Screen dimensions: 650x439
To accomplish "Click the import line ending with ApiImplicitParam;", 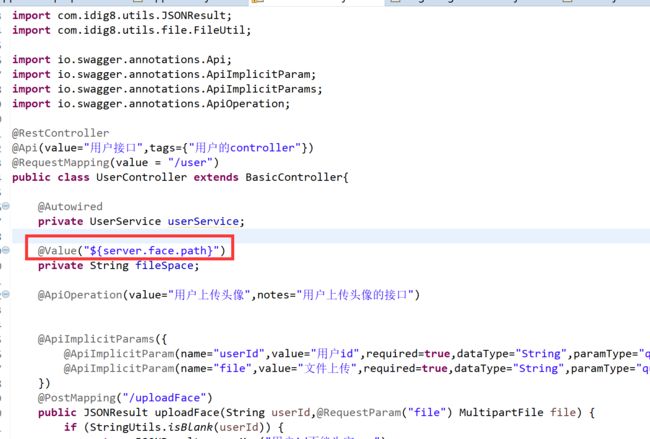I will pos(164,75).
